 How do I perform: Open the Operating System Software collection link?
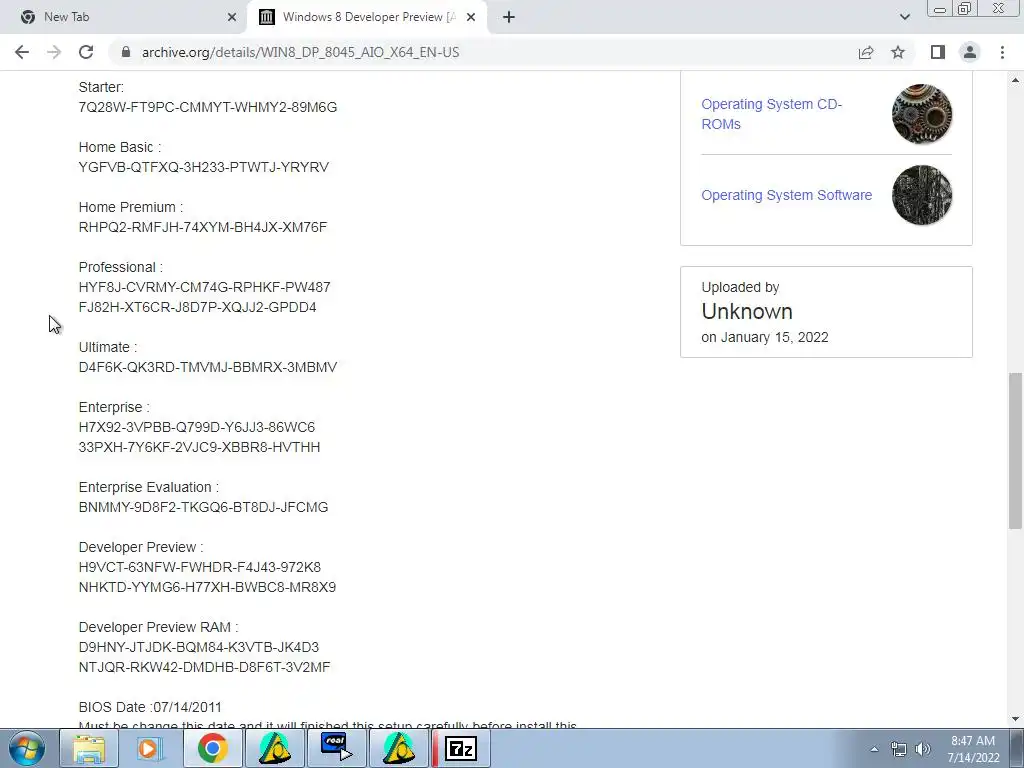pos(786,195)
